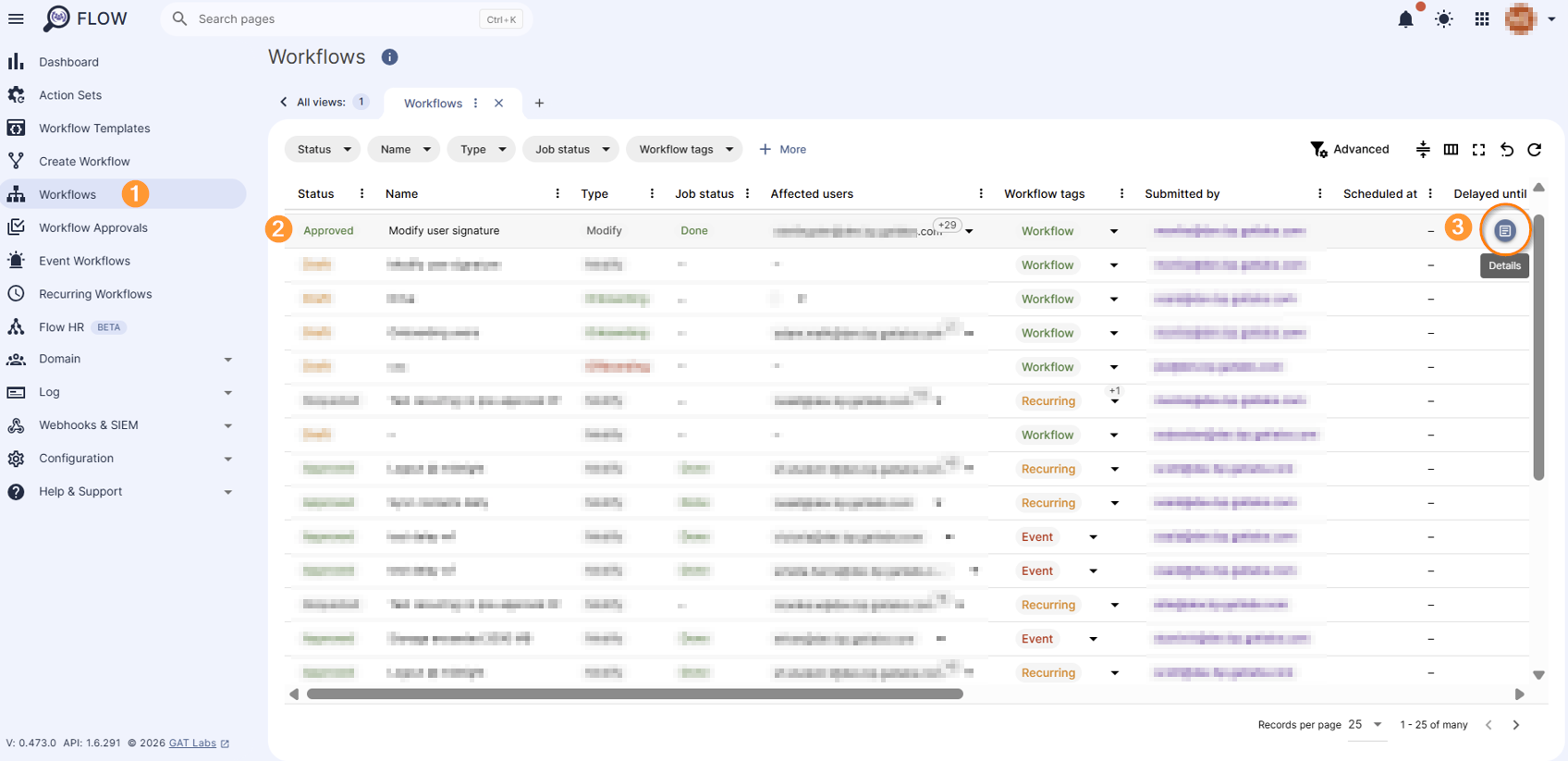This screenshot has height=761, width=1568.
Task: Open the Type column options menu
Action: coord(652,193)
